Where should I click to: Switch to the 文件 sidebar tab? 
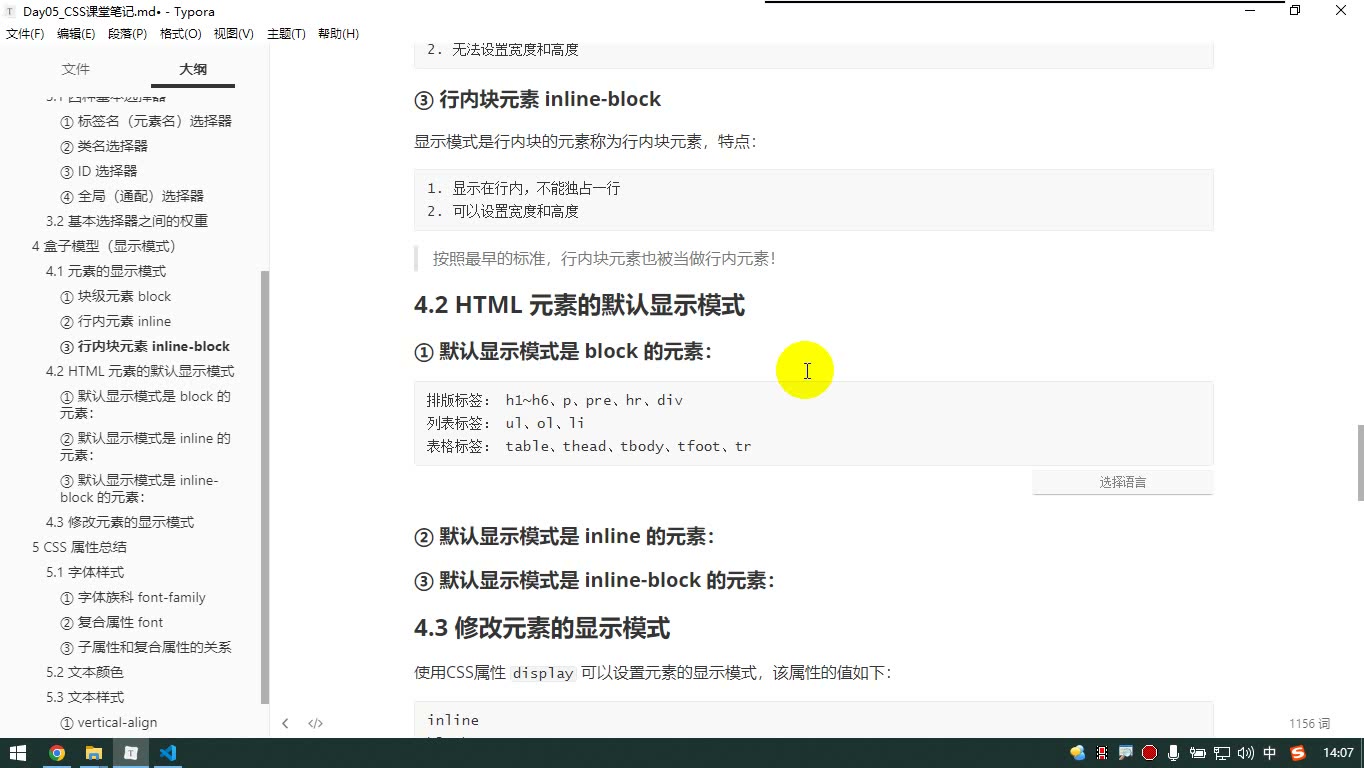[76, 69]
